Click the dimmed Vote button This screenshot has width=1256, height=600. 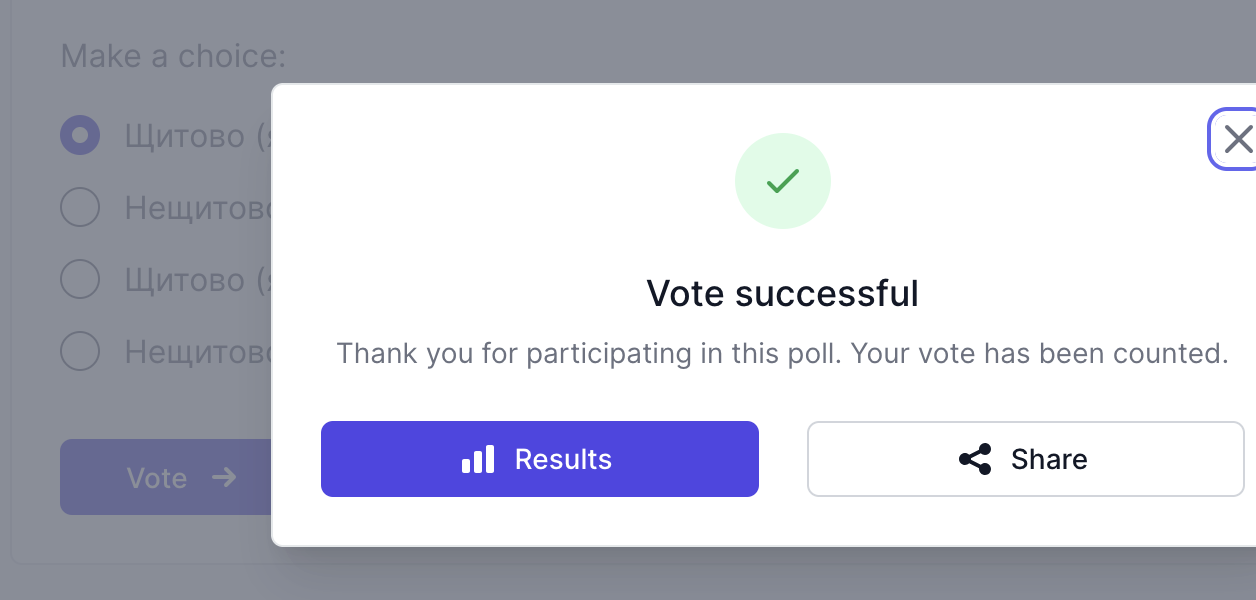point(157,478)
